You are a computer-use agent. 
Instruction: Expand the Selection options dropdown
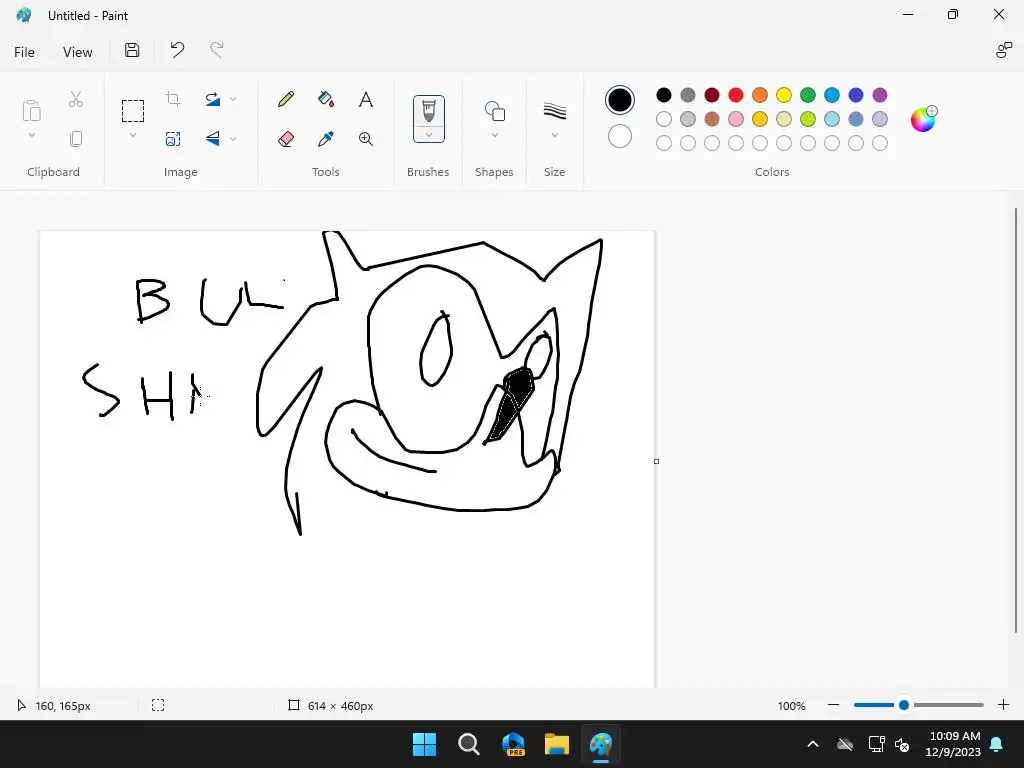coord(133,135)
